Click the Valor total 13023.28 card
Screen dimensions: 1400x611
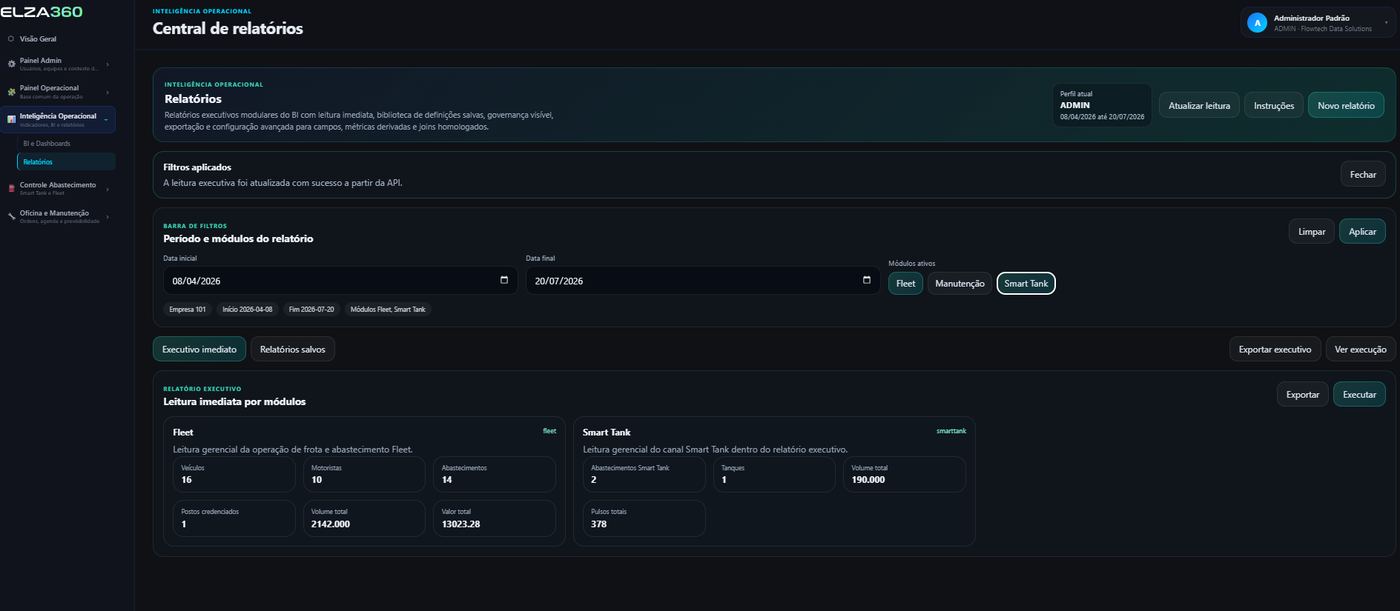[494, 518]
